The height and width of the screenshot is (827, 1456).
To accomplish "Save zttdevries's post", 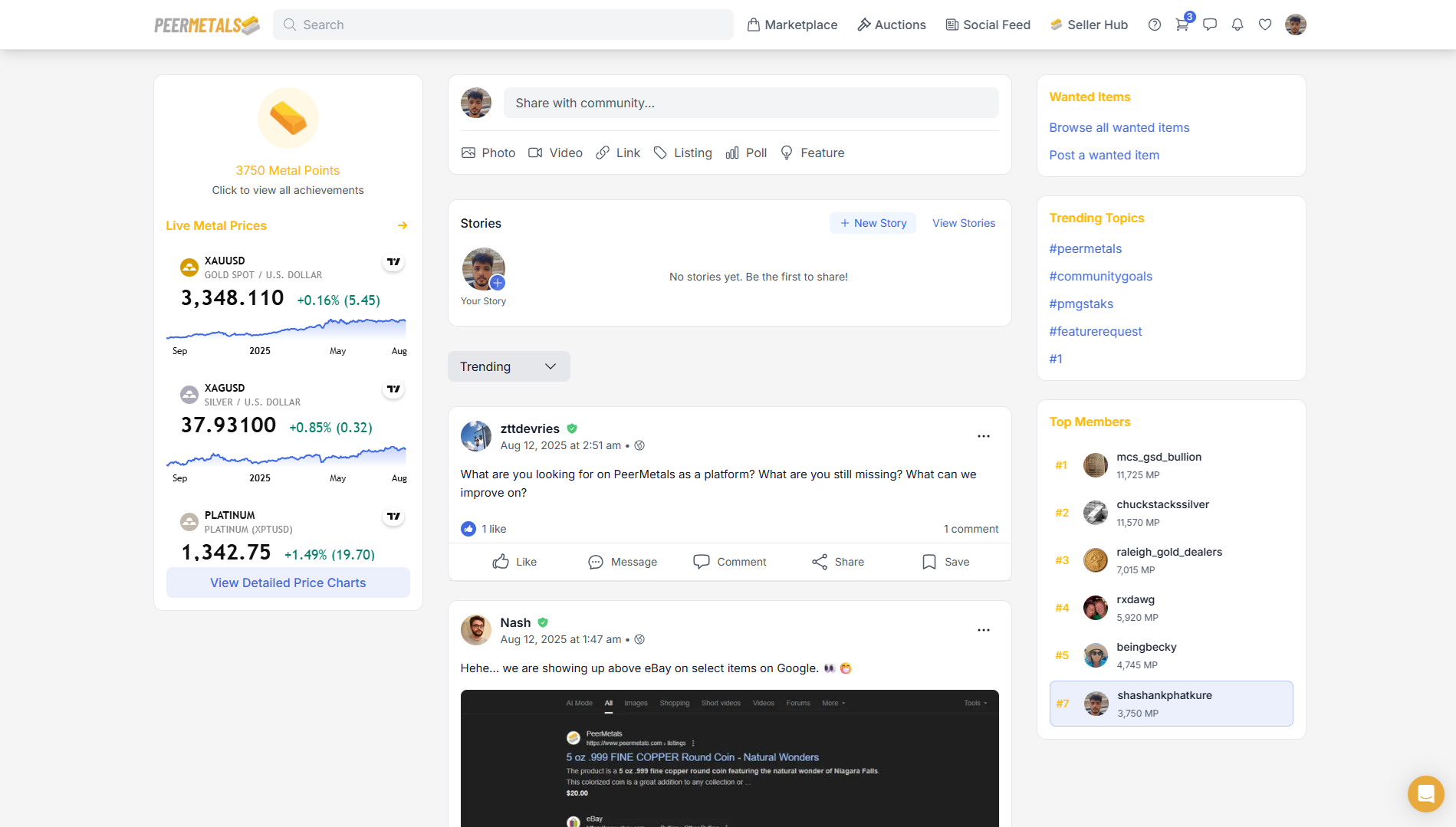I will coord(945,562).
